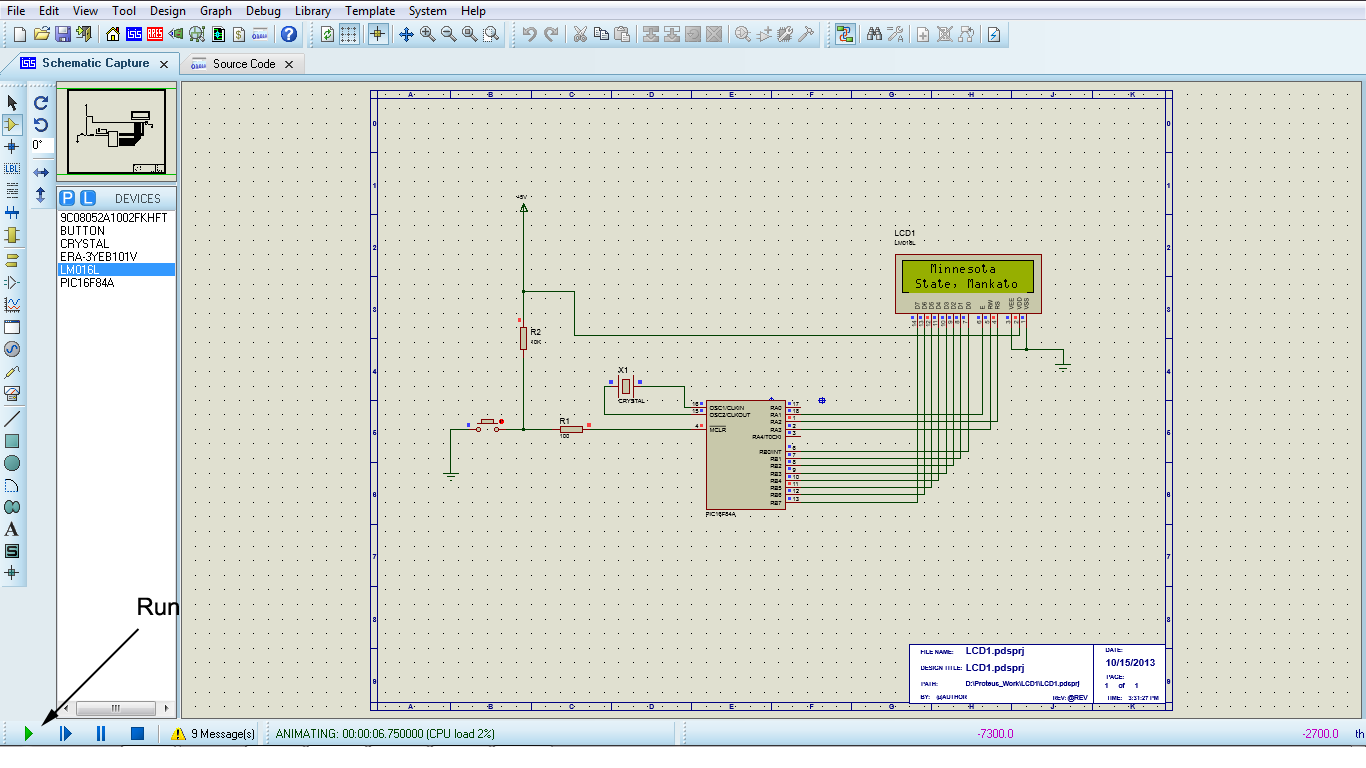1366x768 pixels.
Task: Click the Rotate Clockwise icon
Action: 40,103
